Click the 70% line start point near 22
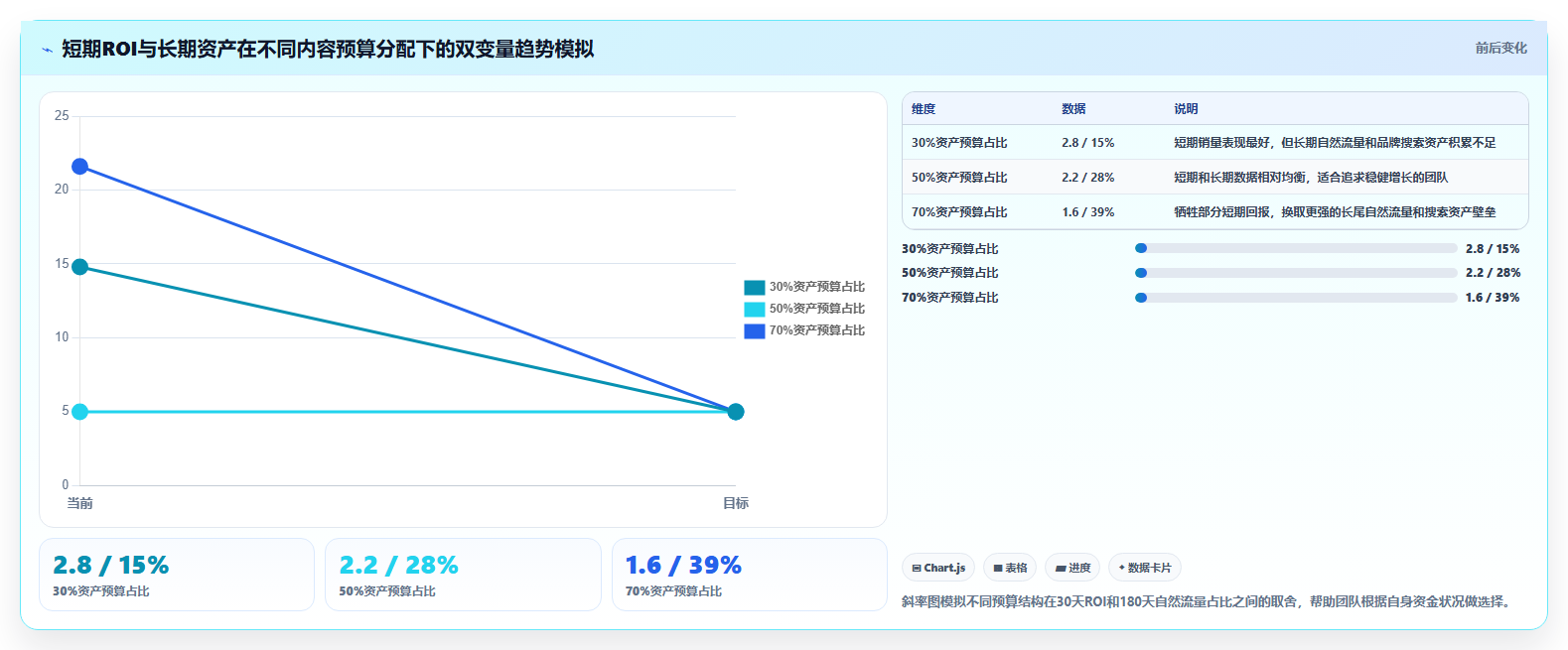 click(x=79, y=166)
